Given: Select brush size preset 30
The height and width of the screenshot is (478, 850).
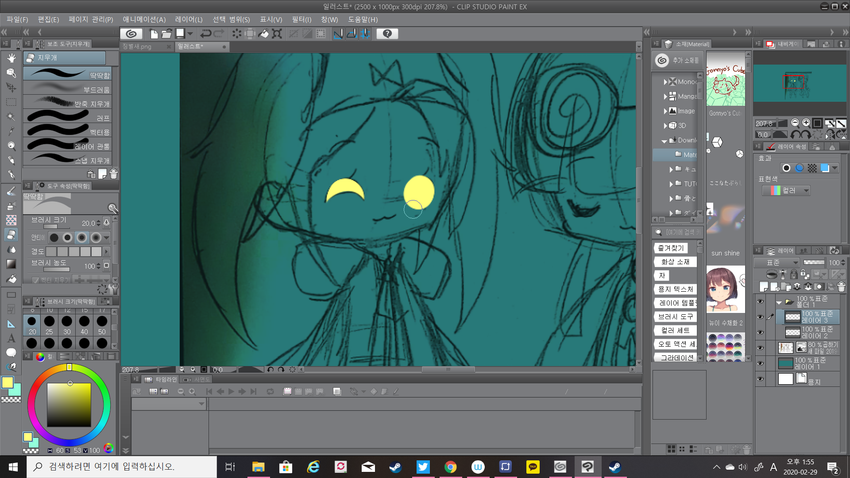Looking at the screenshot, I should coord(67,324).
